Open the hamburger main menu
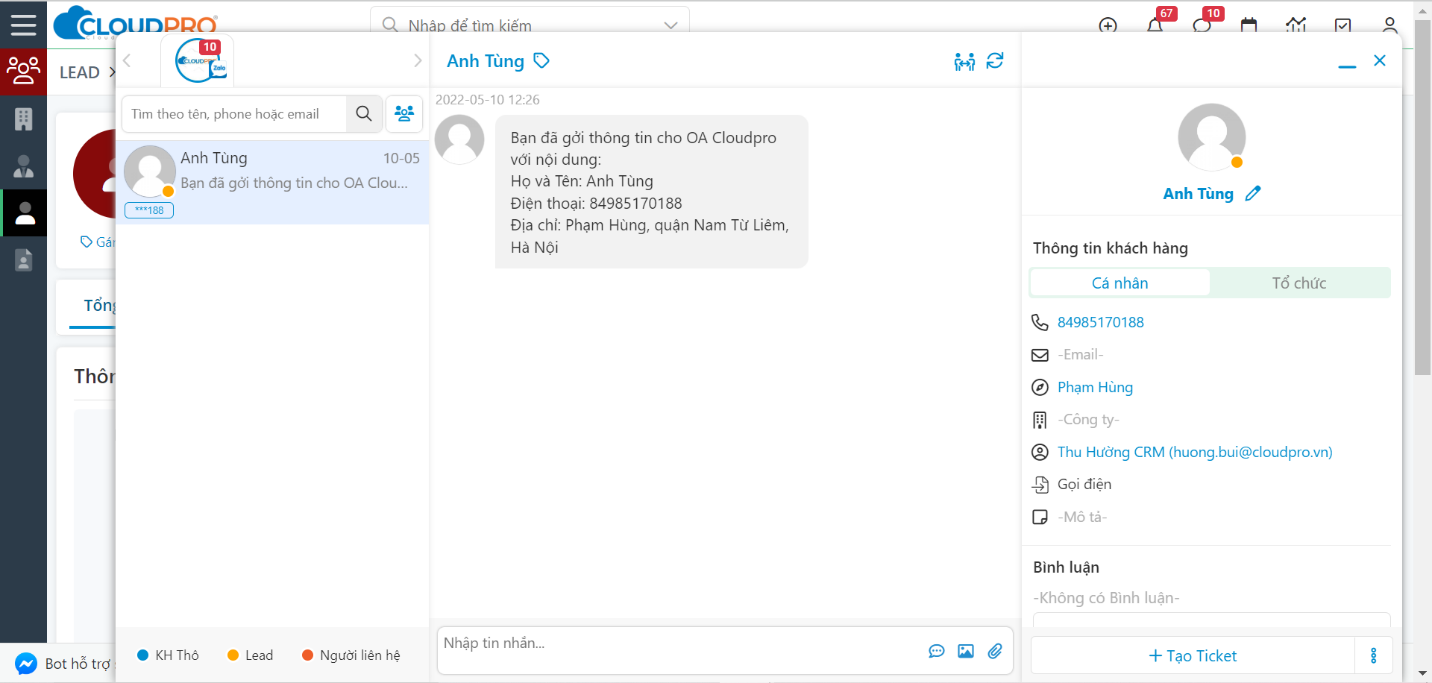Screen dimensions: 1432x683 [23, 25]
